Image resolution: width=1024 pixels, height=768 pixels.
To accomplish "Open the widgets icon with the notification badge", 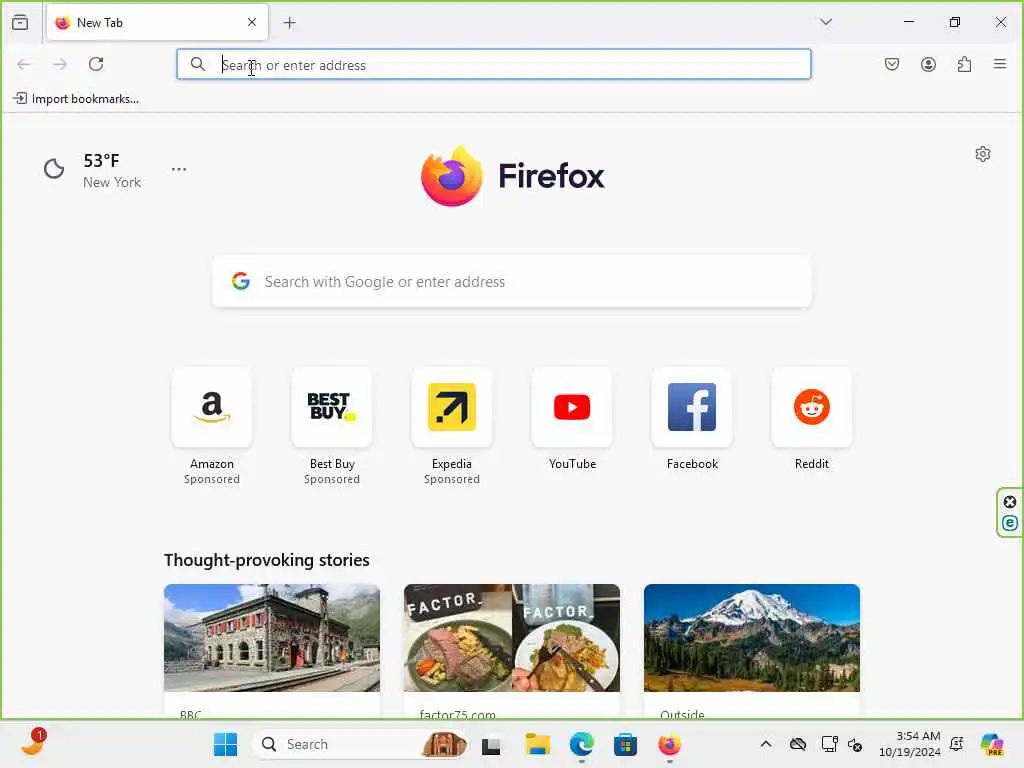I will (x=33, y=743).
